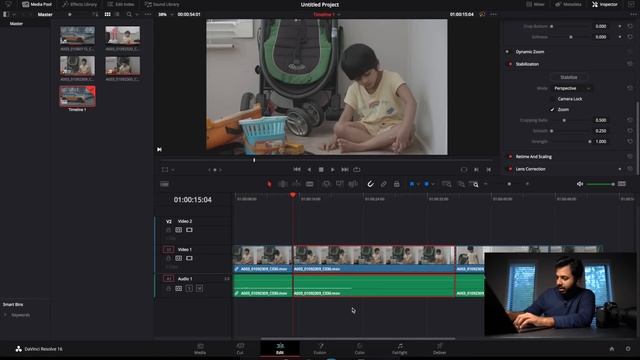This screenshot has width=640, height=360.
Task: Edit the Cropping Ratio 0.500 field
Action: tap(602, 120)
